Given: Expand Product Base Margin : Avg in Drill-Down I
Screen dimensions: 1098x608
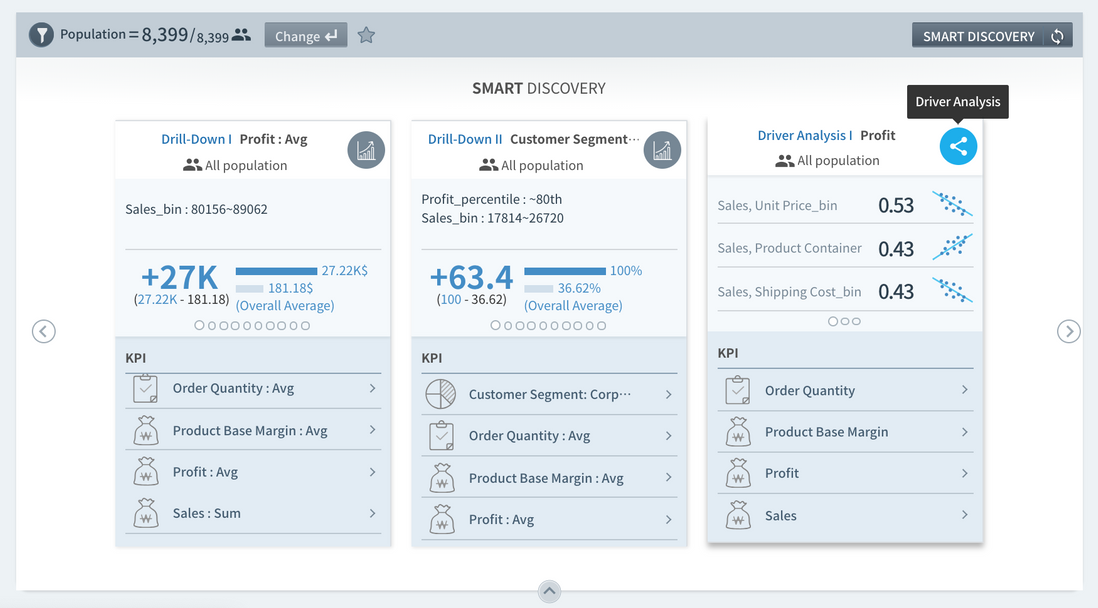Looking at the screenshot, I should 253,430.
